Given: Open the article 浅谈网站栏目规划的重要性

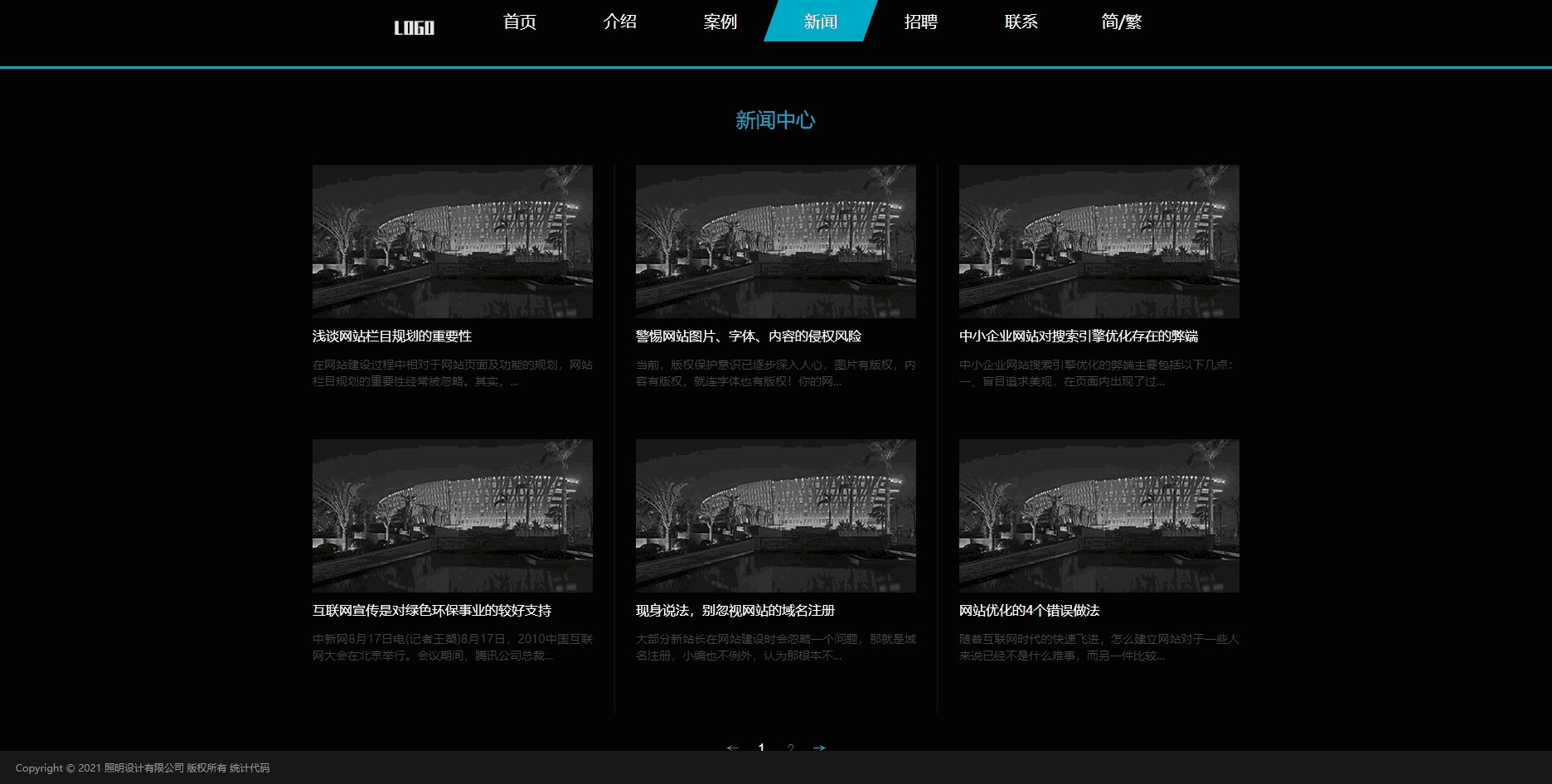Looking at the screenshot, I should coord(392,336).
